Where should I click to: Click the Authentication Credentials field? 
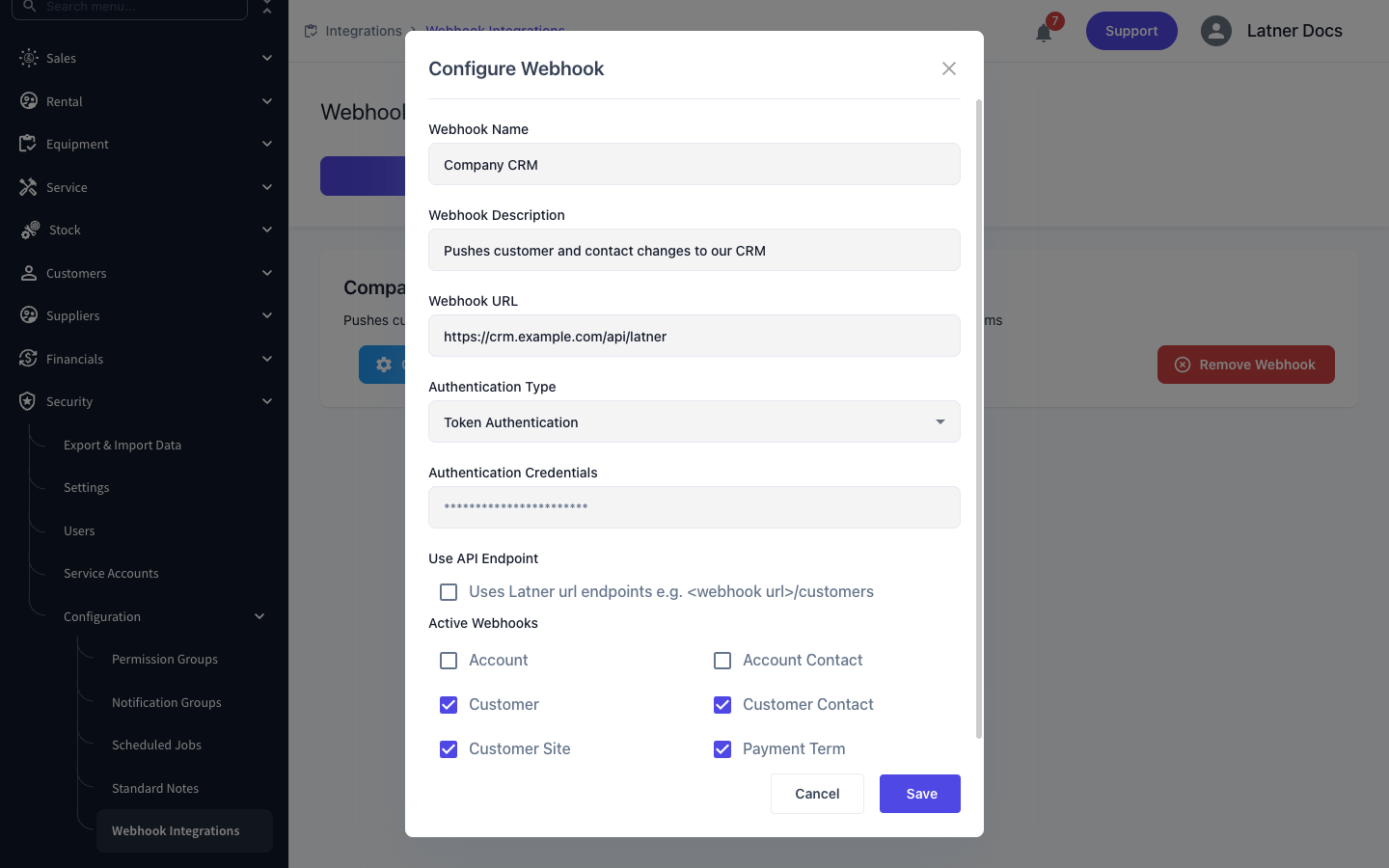pos(694,507)
